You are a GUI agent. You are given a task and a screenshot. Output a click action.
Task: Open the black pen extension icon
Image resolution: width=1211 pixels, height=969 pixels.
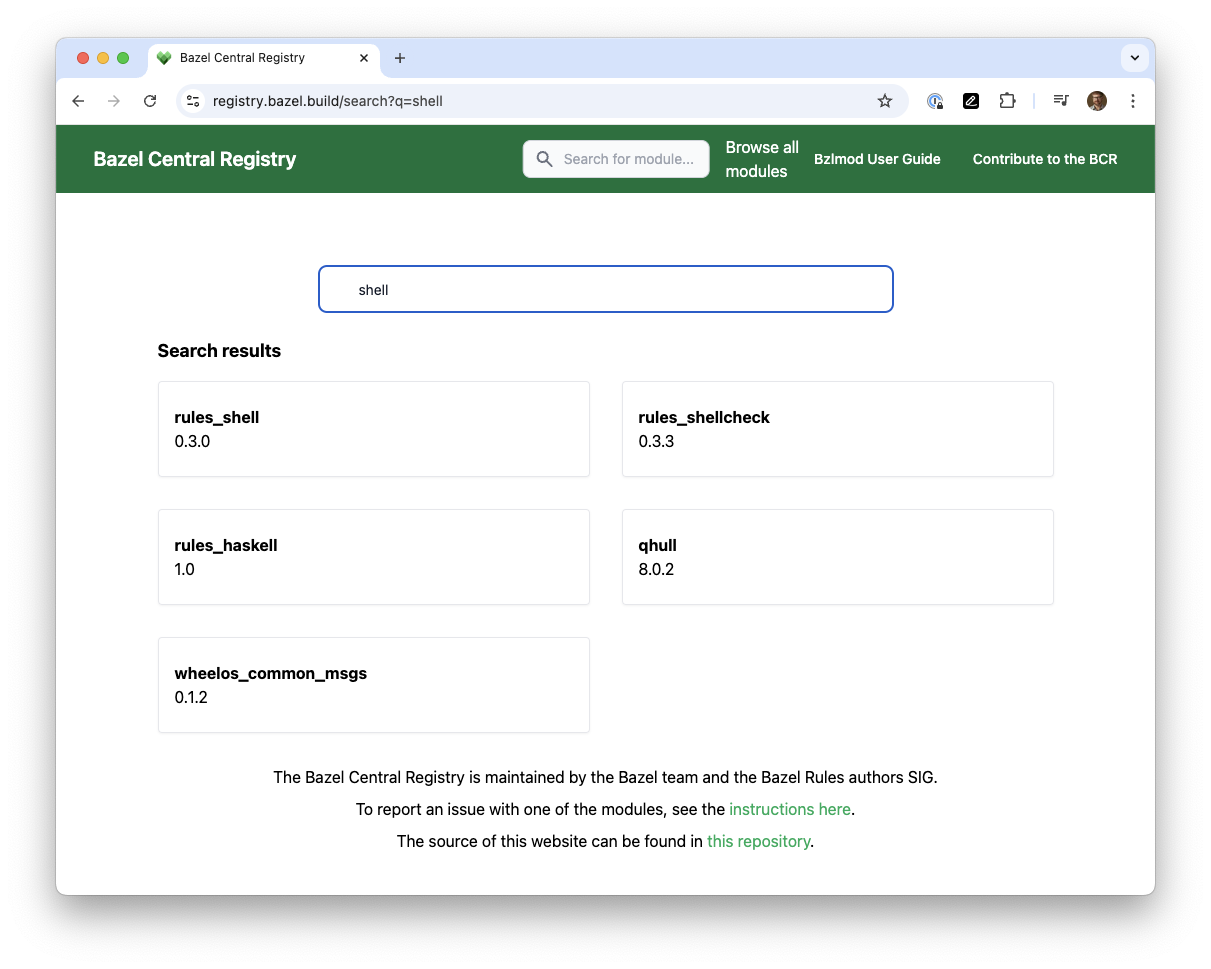[x=971, y=101]
